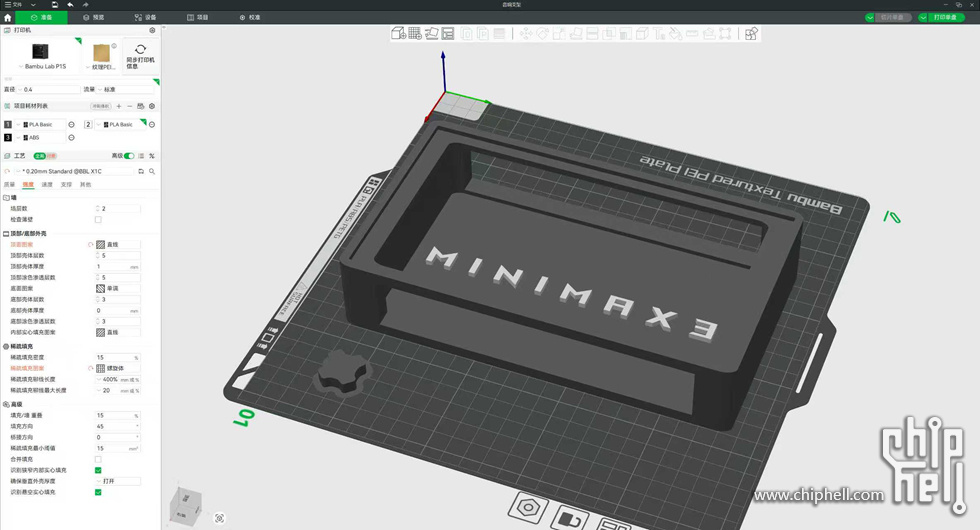Click the save project icon in the title bar
The image size is (980, 530).
[55, 4]
